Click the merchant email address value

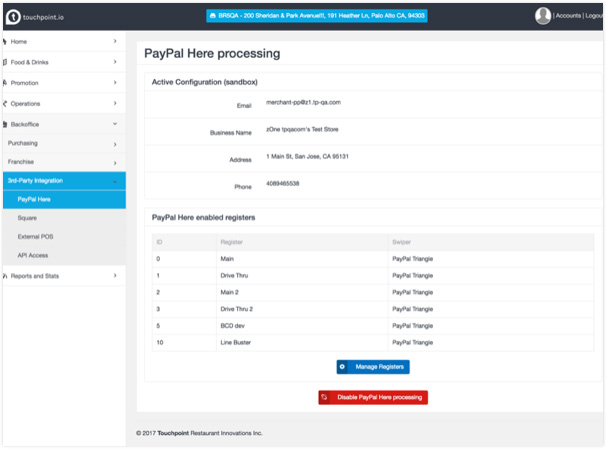303,102
